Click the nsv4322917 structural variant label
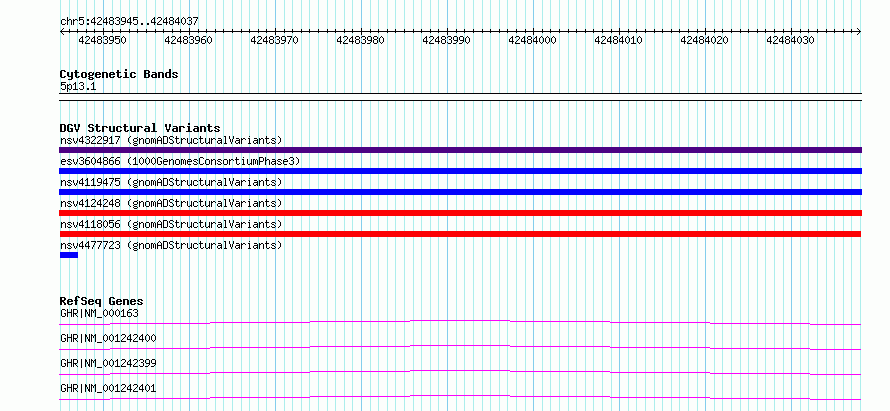This screenshot has height=411, width=890. pos(171,140)
